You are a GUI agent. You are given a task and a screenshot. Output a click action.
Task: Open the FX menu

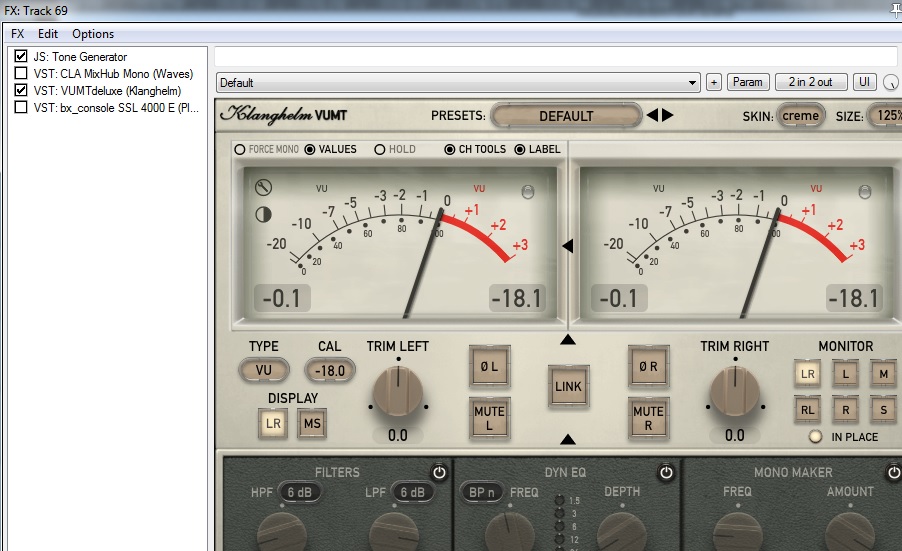click(x=18, y=34)
